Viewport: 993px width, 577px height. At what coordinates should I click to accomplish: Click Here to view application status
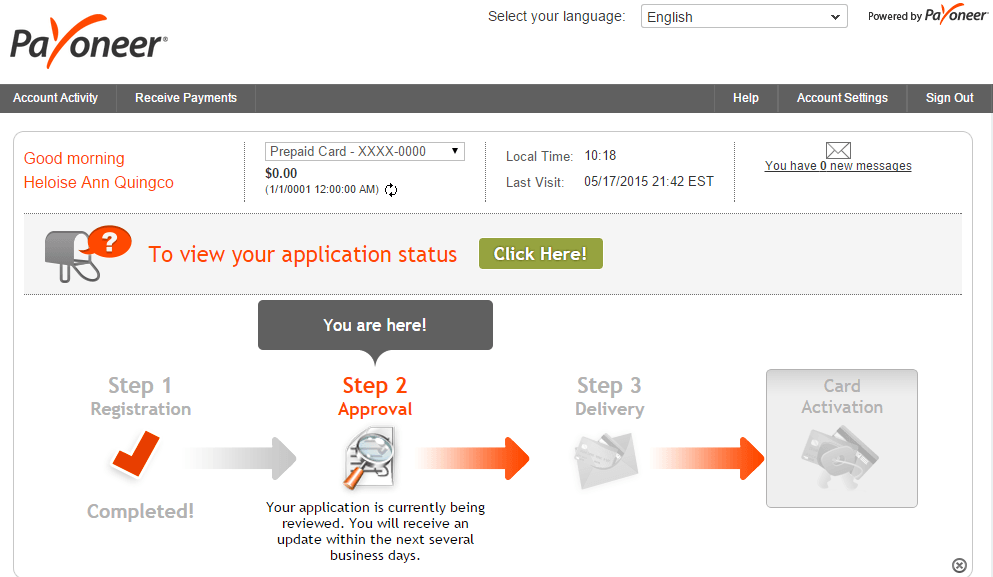point(540,253)
